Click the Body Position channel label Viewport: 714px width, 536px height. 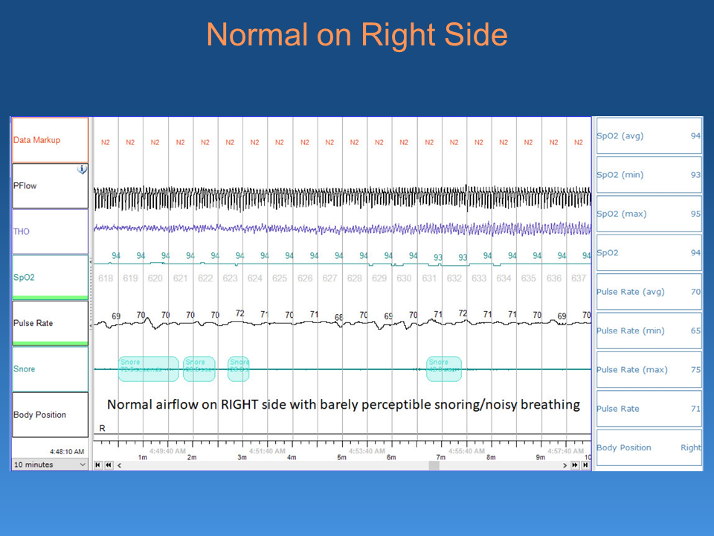(48, 414)
